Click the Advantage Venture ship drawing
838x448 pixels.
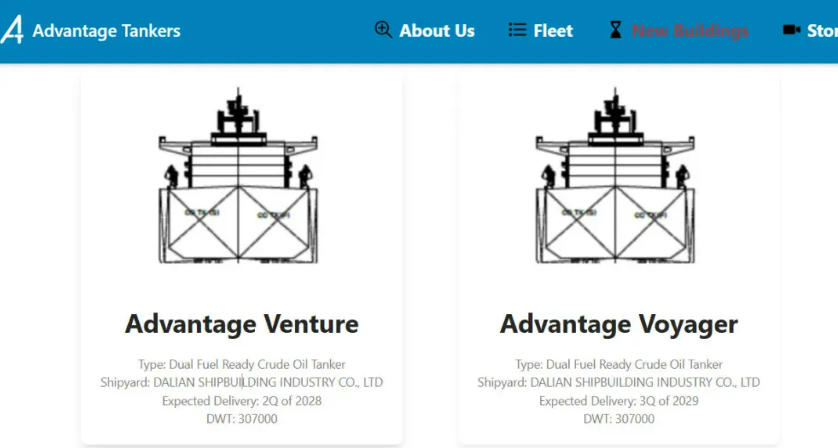pos(240,178)
